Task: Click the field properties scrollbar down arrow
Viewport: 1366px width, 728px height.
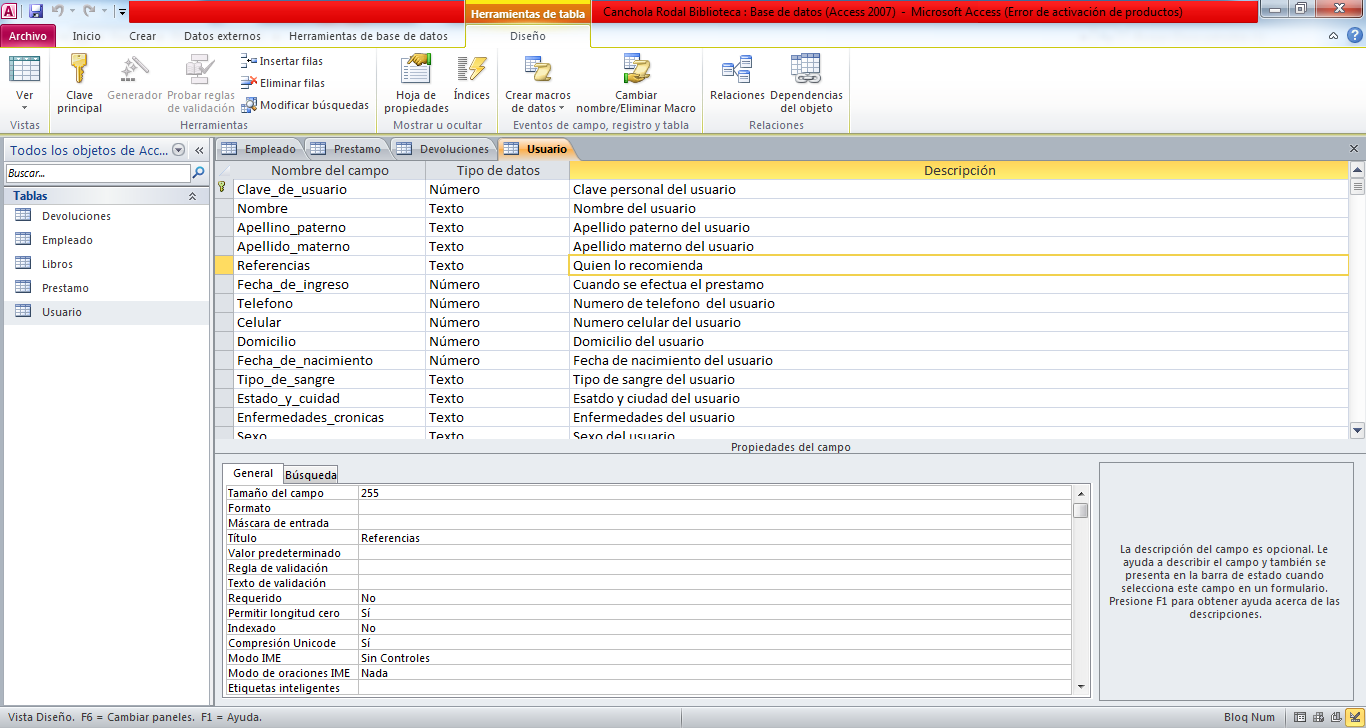Action: point(1081,686)
